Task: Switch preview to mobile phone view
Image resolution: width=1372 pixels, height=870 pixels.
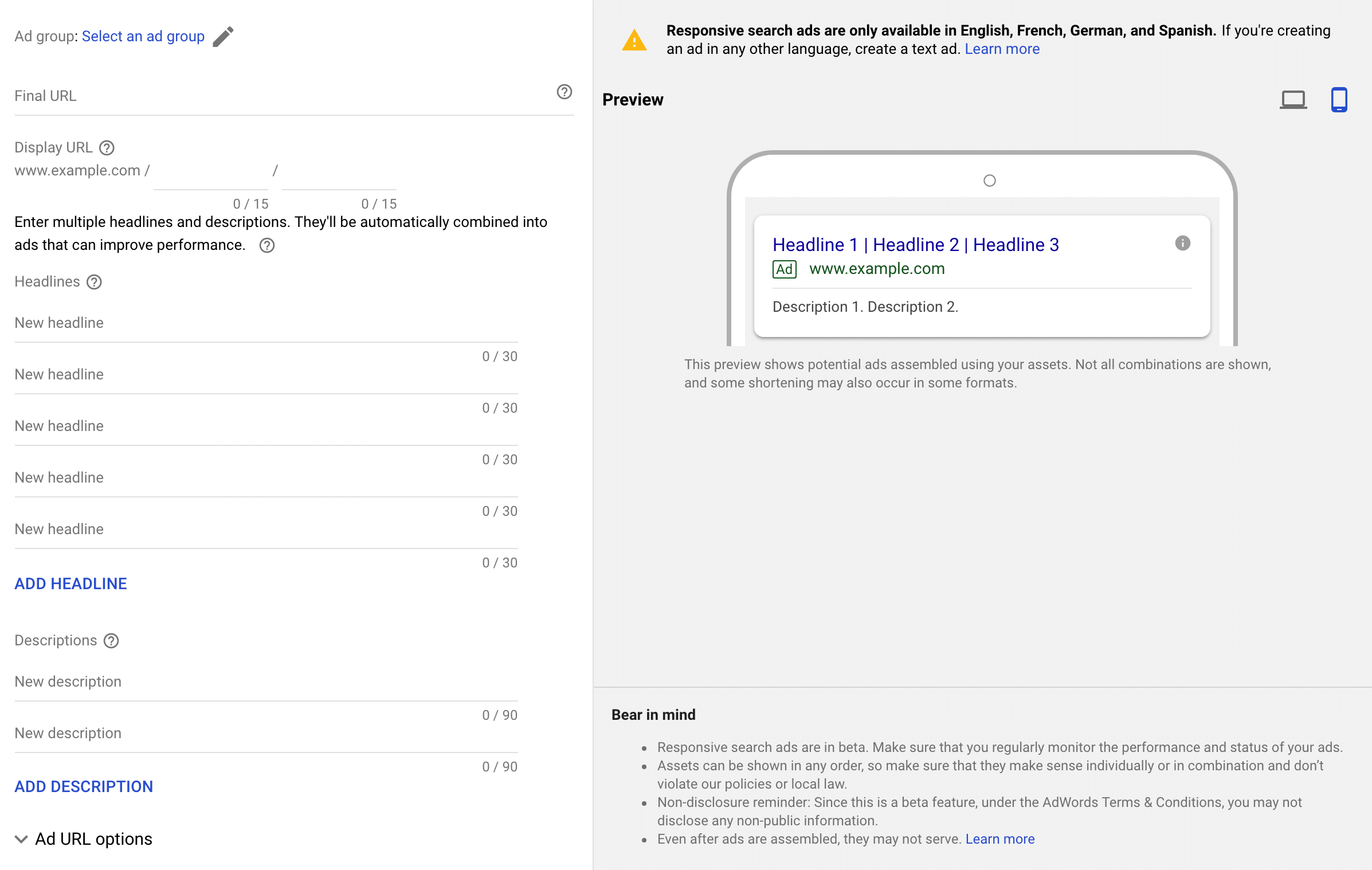Action: pyautogui.click(x=1339, y=100)
